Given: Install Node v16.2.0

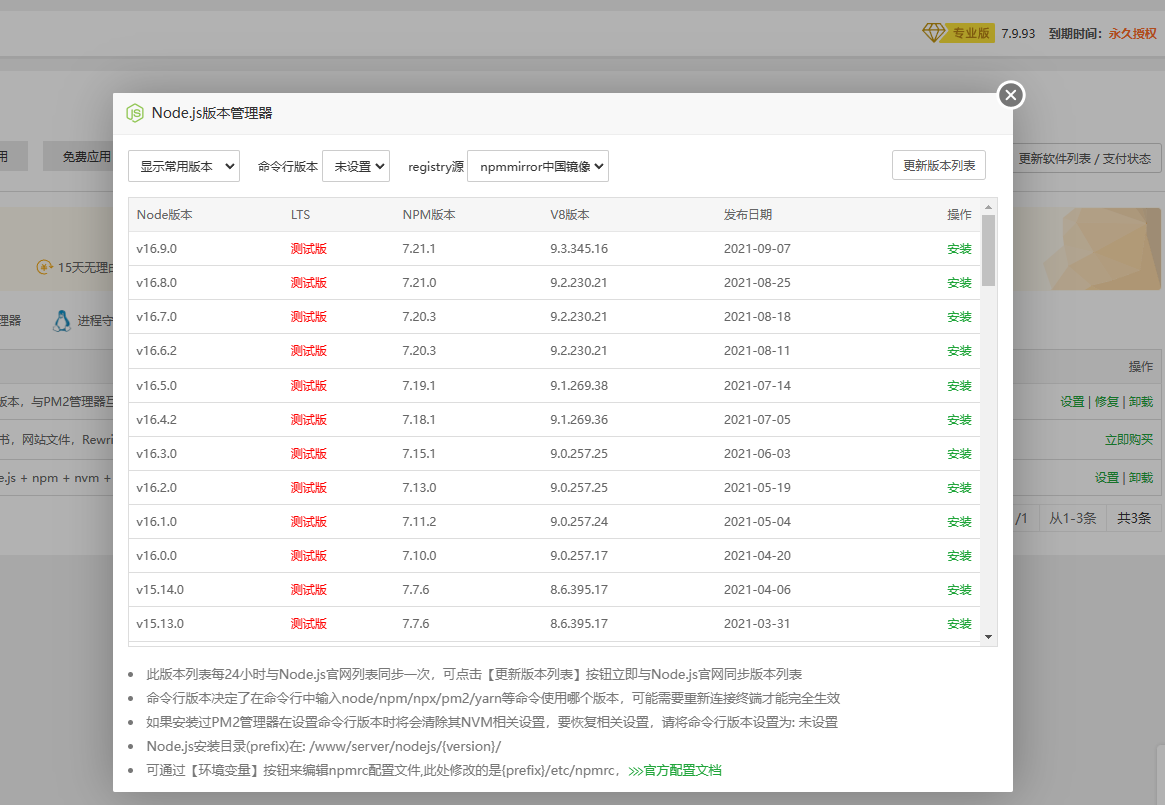Looking at the screenshot, I should pos(959,488).
